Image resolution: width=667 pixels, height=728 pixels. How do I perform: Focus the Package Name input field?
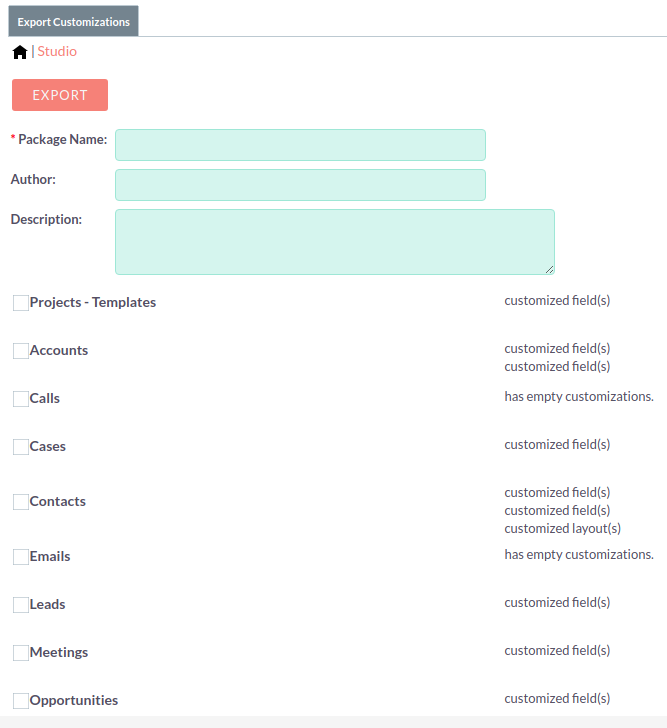(x=300, y=145)
